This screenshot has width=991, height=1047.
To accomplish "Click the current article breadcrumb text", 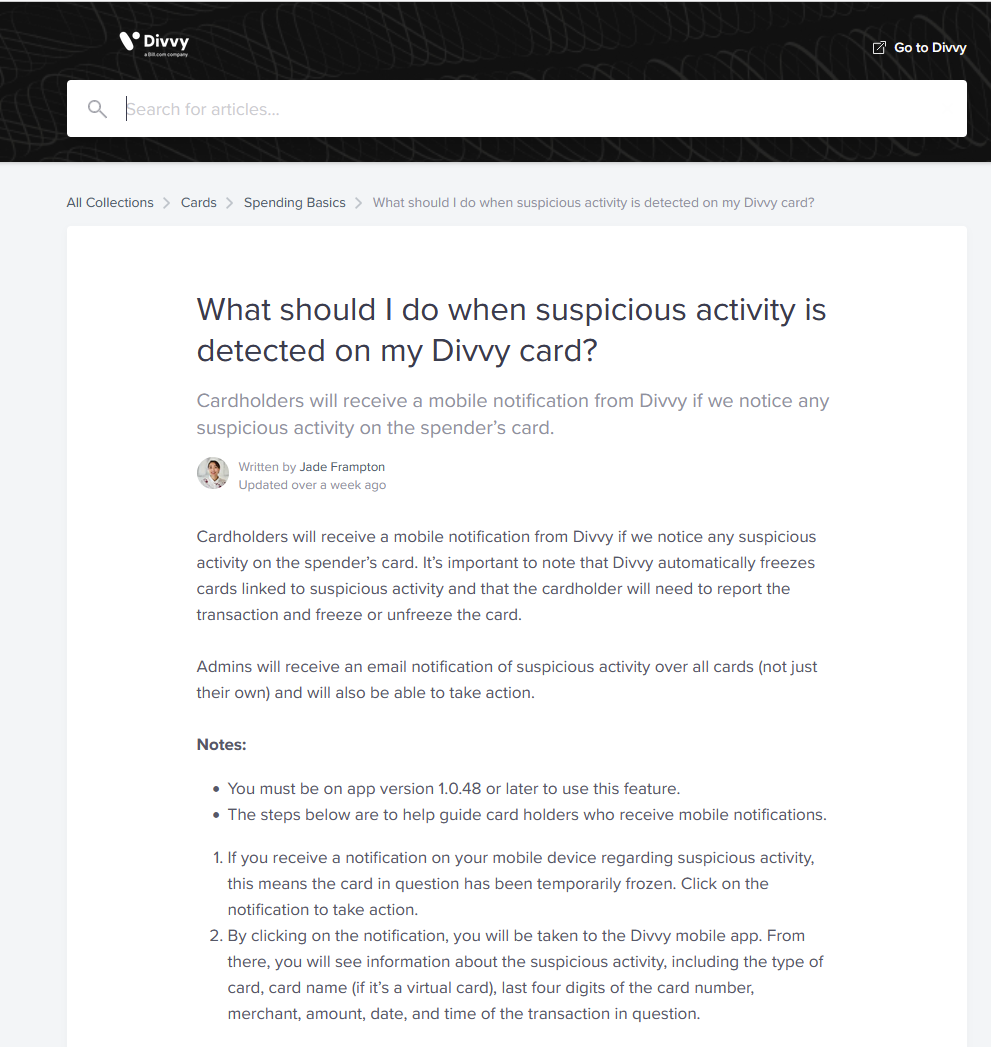I will (x=593, y=203).
